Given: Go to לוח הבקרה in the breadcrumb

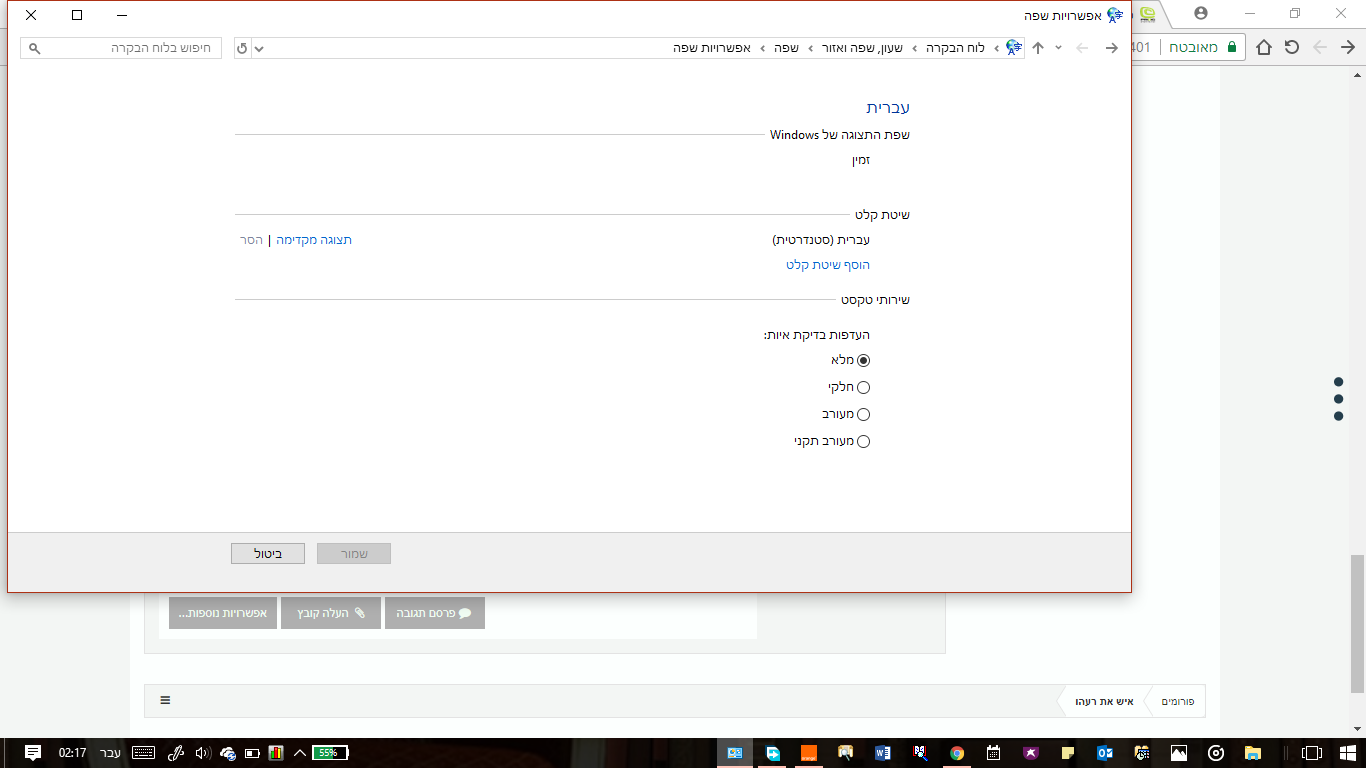Looking at the screenshot, I should 954,48.
